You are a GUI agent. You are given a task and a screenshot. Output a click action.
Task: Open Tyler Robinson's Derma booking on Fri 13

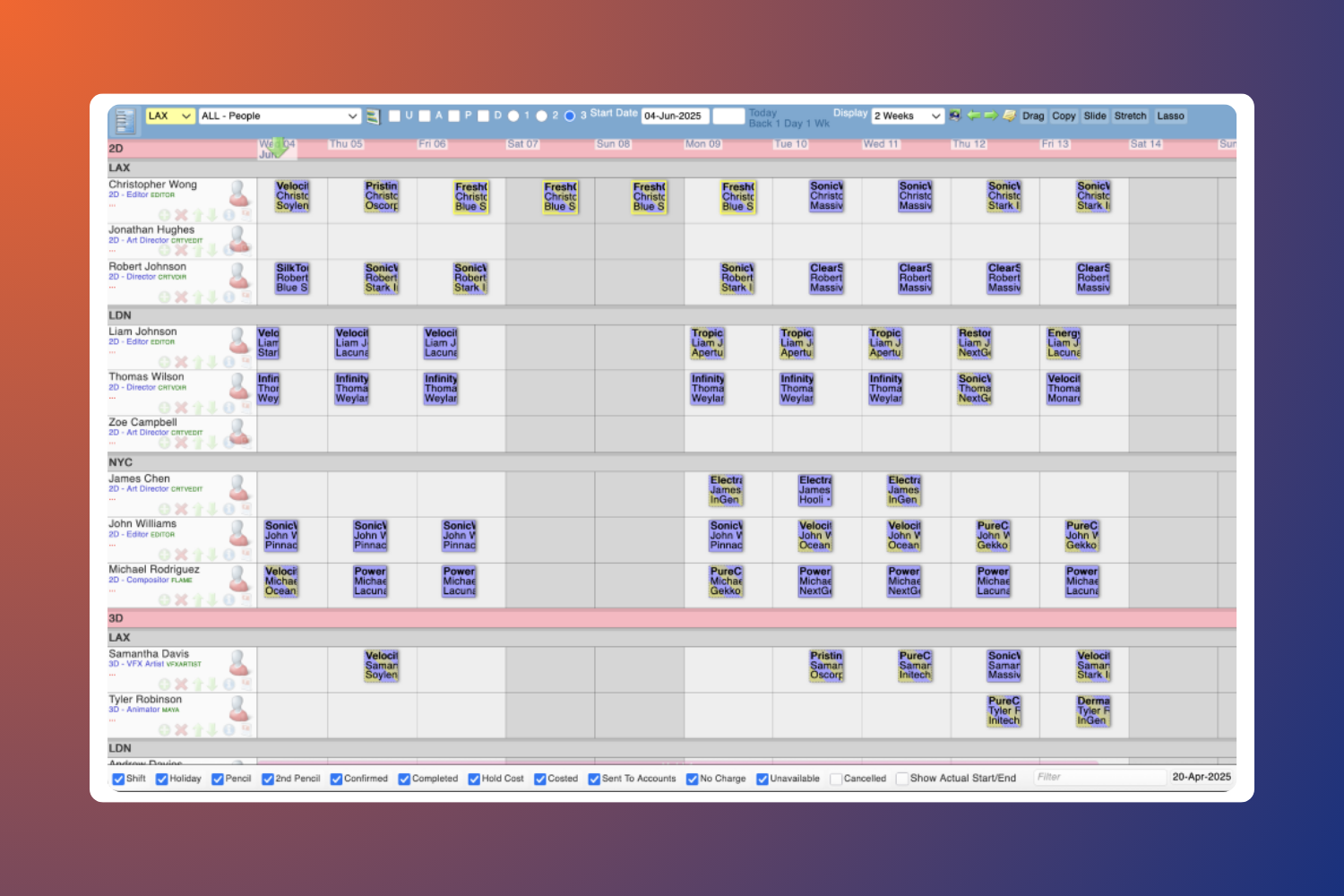tap(1093, 711)
